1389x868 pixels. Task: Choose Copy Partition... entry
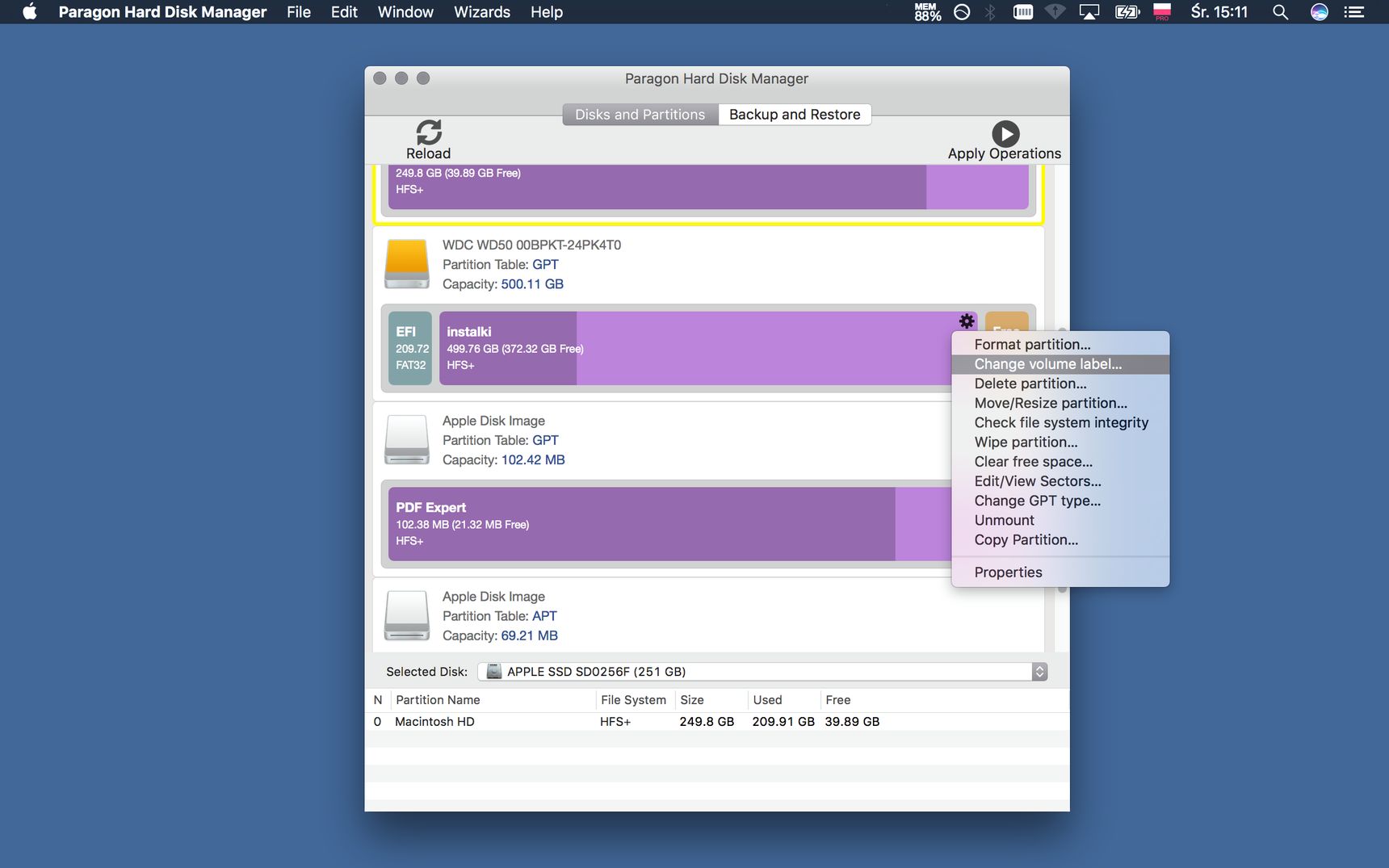coord(1060,539)
